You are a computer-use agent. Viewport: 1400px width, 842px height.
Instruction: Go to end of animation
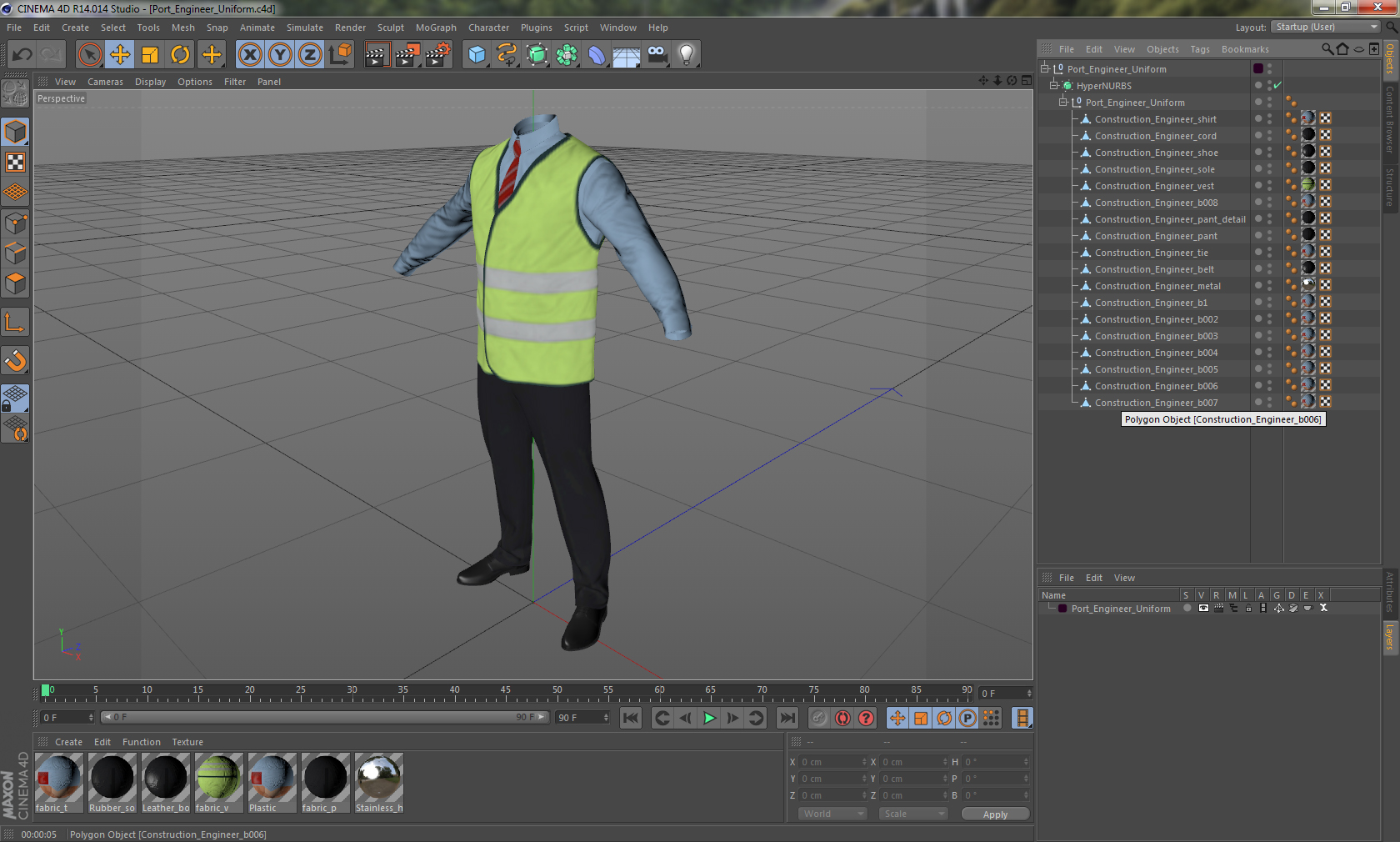[787, 718]
